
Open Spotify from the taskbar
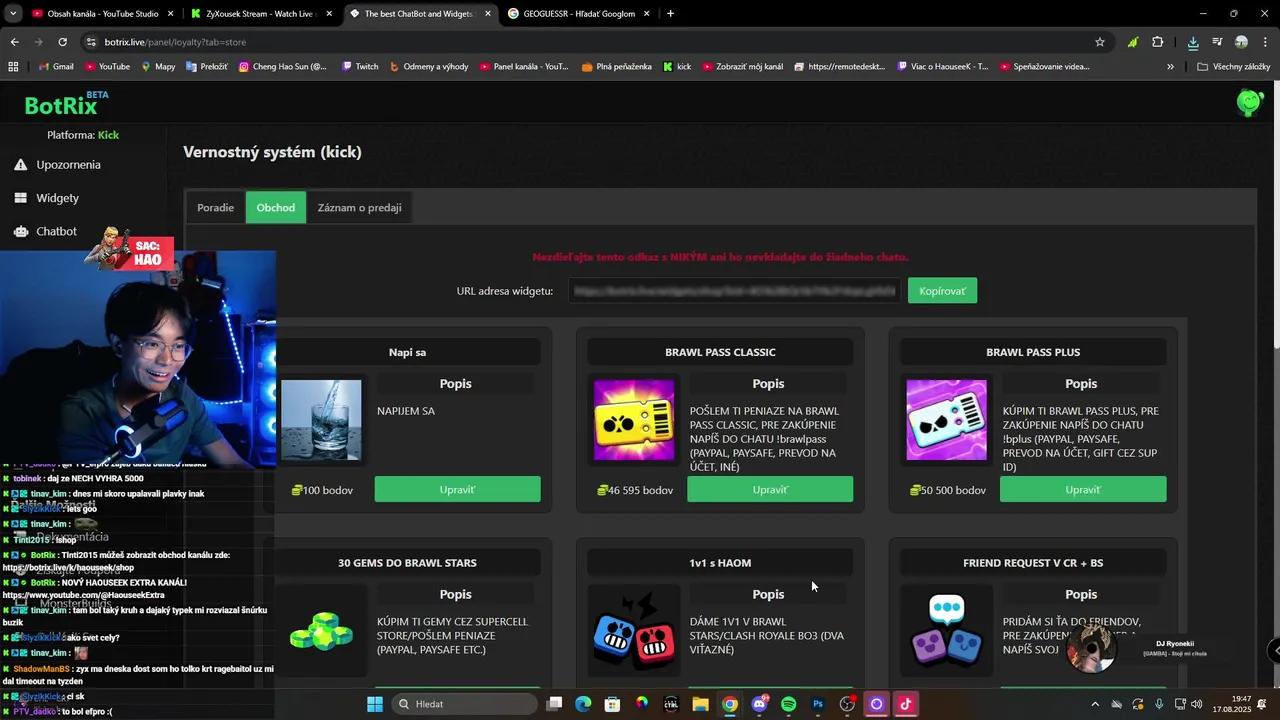(x=788, y=704)
